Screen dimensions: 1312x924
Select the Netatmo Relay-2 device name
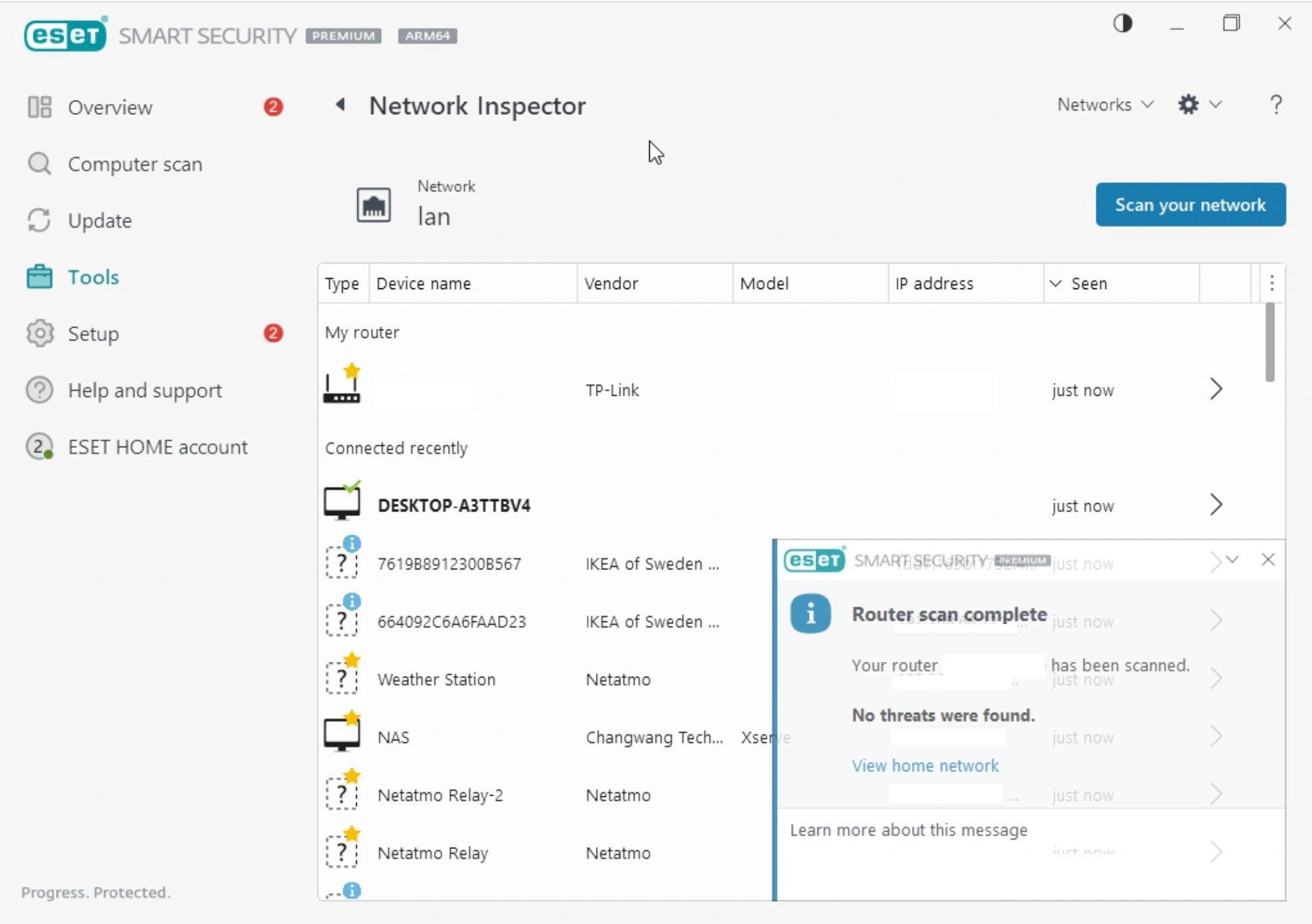pos(440,795)
